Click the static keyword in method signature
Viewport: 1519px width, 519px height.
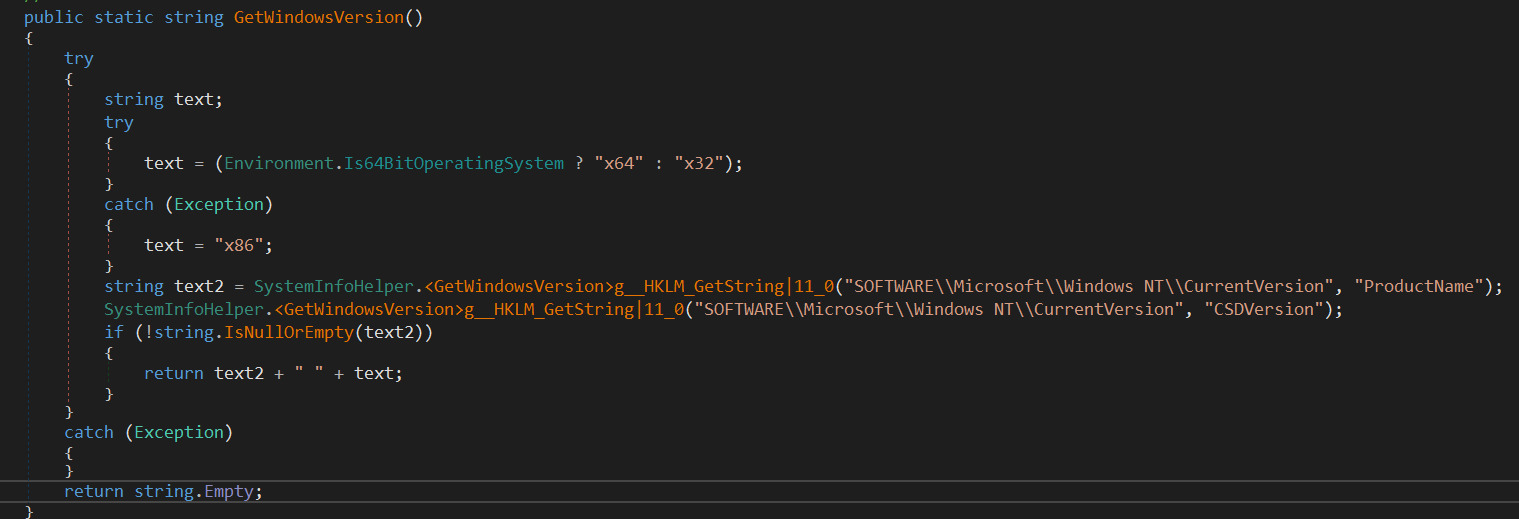coord(124,18)
